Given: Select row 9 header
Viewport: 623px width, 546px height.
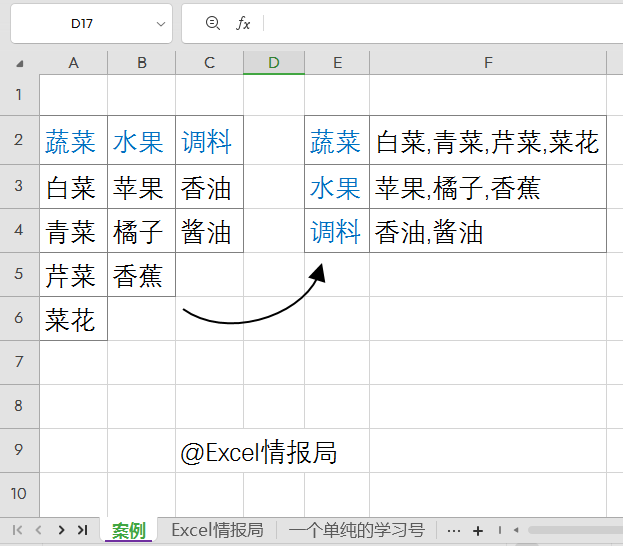Looking at the screenshot, I should pyautogui.click(x=19, y=450).
